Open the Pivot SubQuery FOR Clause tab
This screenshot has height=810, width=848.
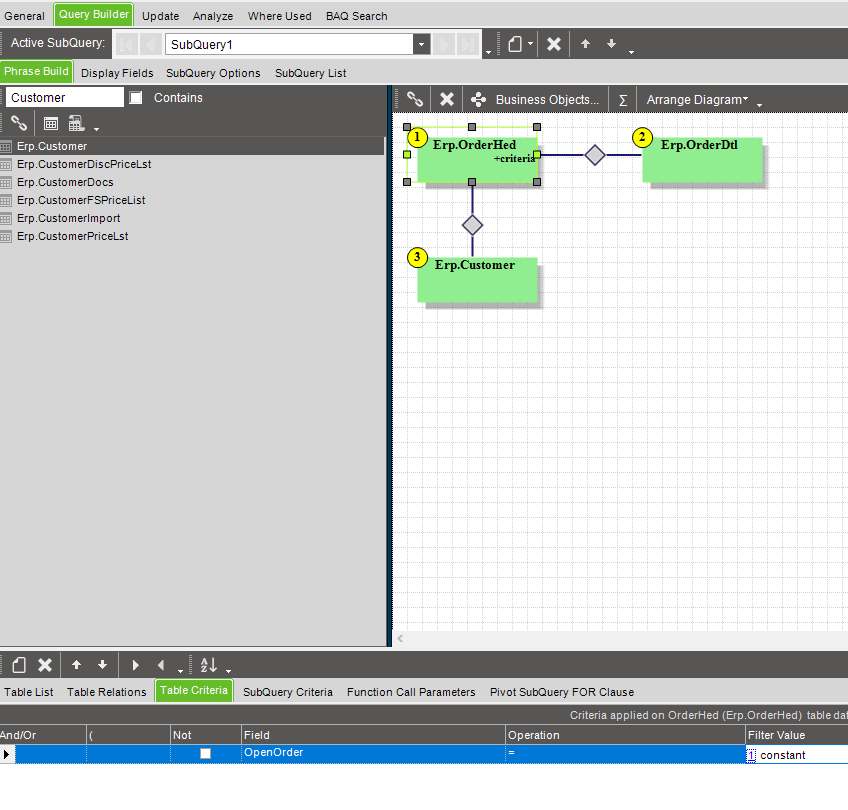point(562,692)
